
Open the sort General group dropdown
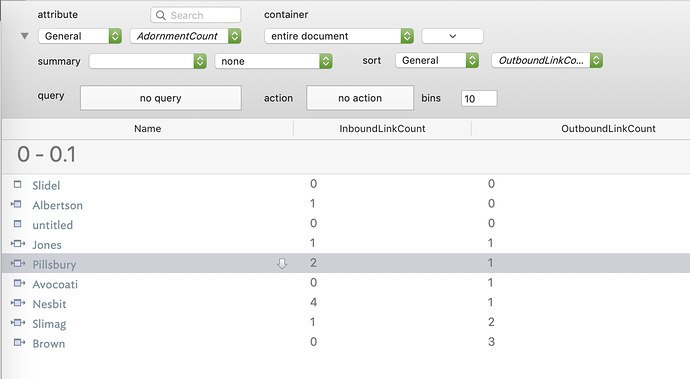point(437,60)
